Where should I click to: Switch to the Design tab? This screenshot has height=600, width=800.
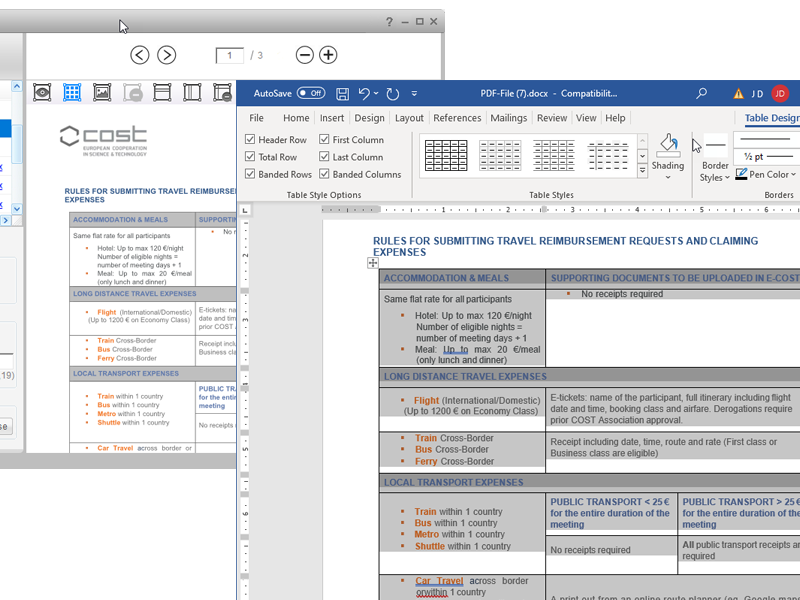(x=369, y=118)
